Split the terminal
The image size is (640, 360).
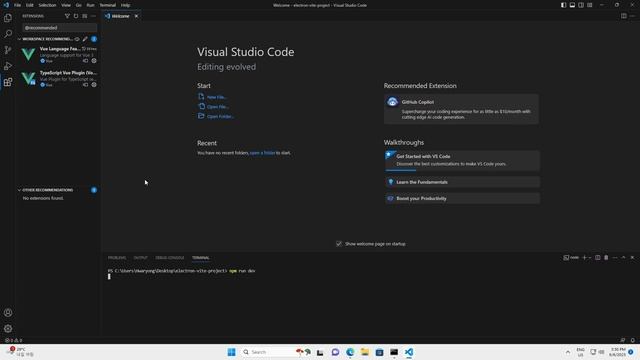(x=598, y=258)
